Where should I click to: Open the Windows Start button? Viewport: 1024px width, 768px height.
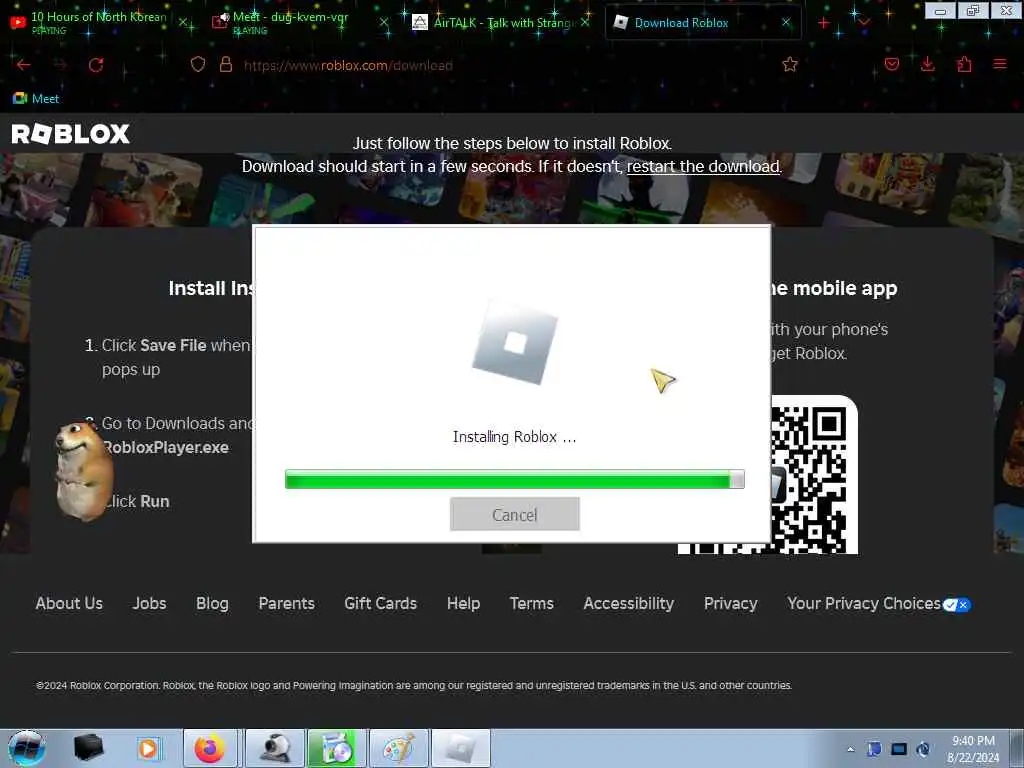click(x=27, y=748)
